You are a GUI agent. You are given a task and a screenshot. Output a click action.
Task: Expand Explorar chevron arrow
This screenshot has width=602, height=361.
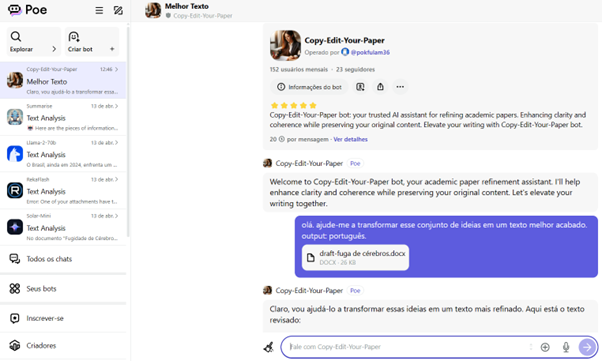tap(54, 49)
